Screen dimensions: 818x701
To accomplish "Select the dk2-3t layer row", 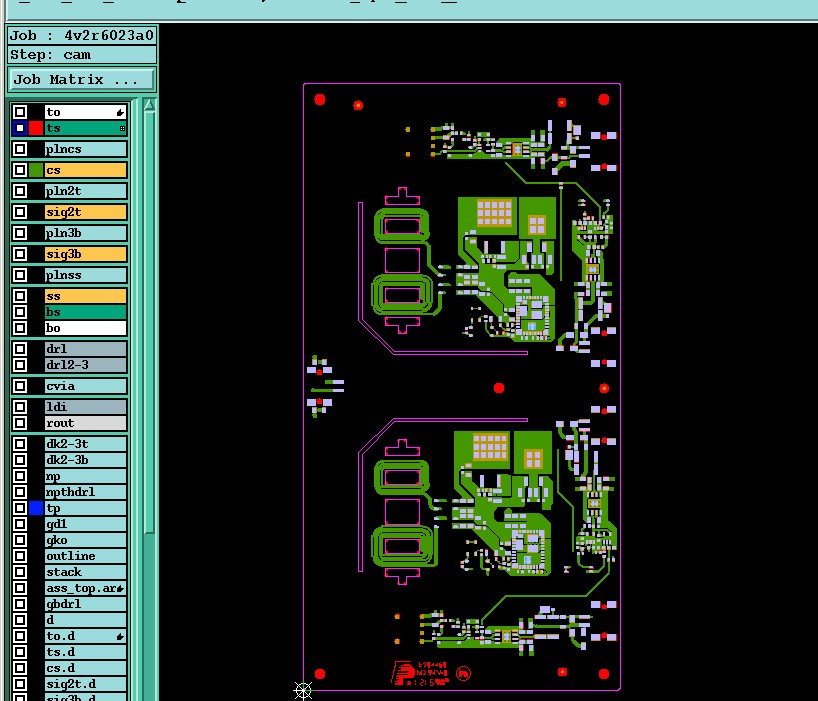I will (86, 444).
